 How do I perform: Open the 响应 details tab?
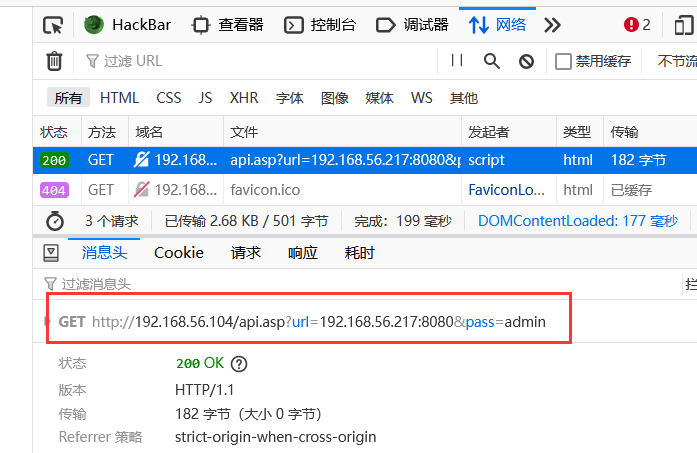(x=302, y=253)
